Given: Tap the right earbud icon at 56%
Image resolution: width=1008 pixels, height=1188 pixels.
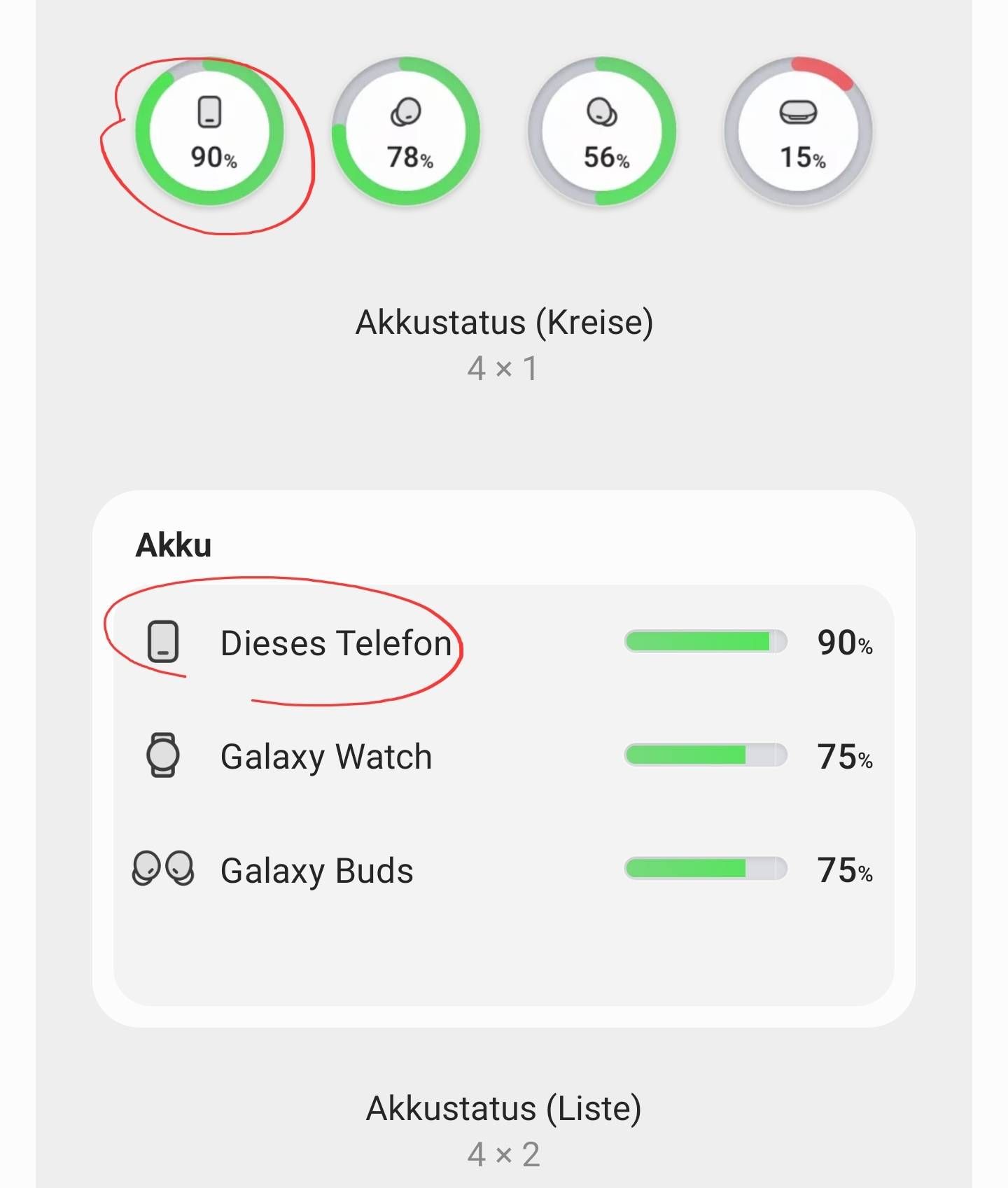Looking at the screenshot, I should coord(602,112).
